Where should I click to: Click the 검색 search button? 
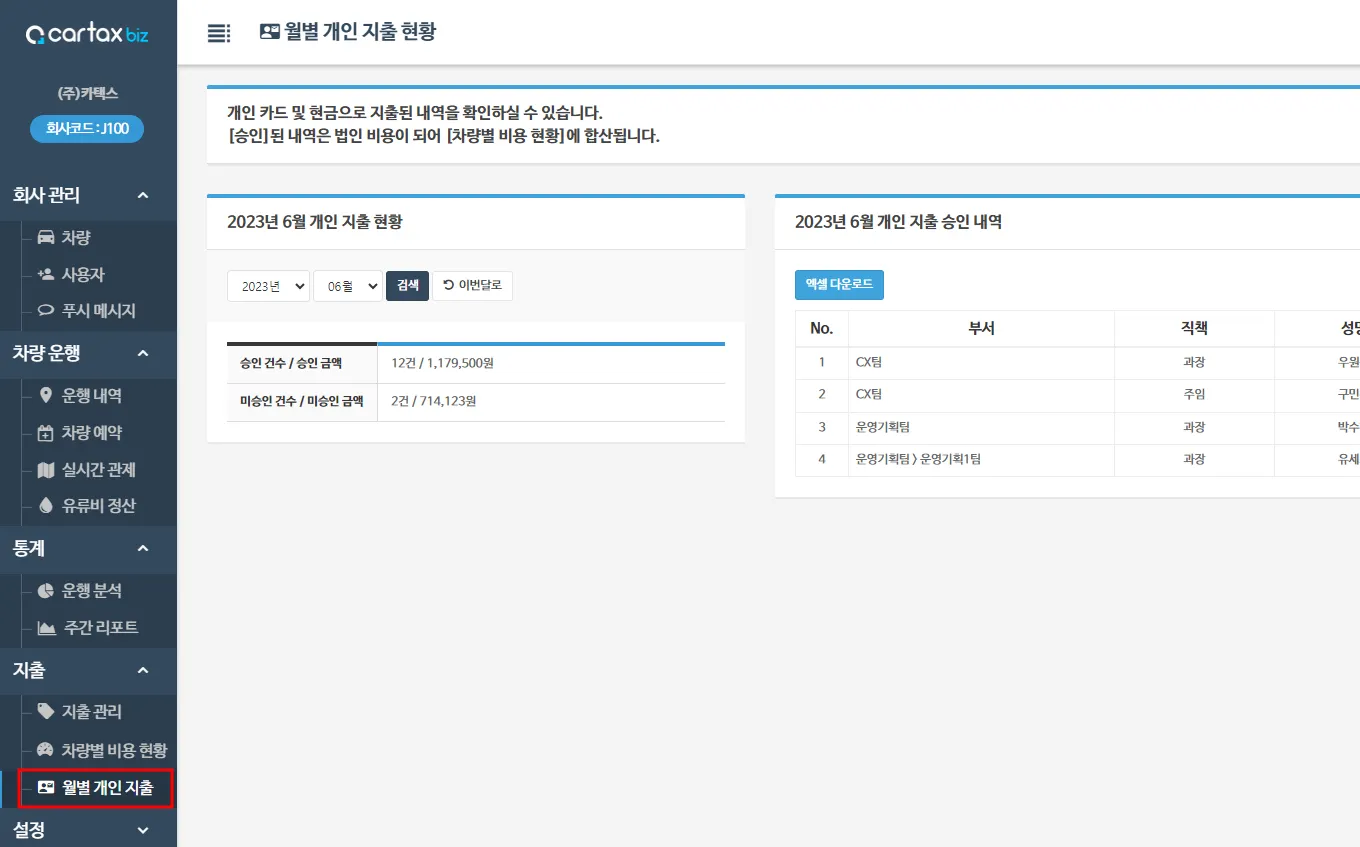coord(408,286)
